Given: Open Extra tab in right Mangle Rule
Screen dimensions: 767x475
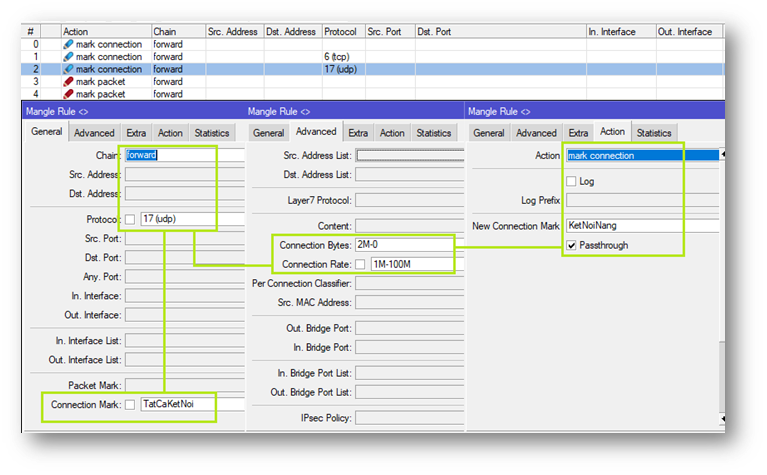Looking at the screenshot, I should click(x=578, y=133).
